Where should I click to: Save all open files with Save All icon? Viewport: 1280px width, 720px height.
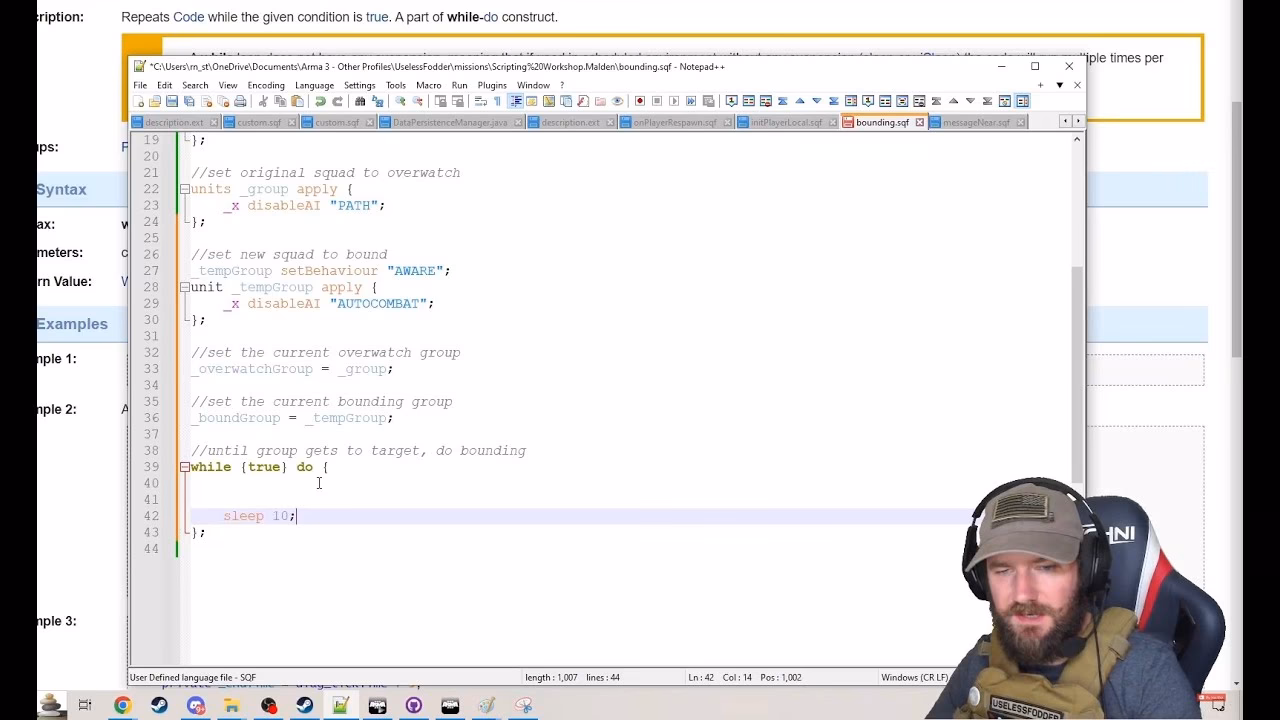tap(190, 101)
